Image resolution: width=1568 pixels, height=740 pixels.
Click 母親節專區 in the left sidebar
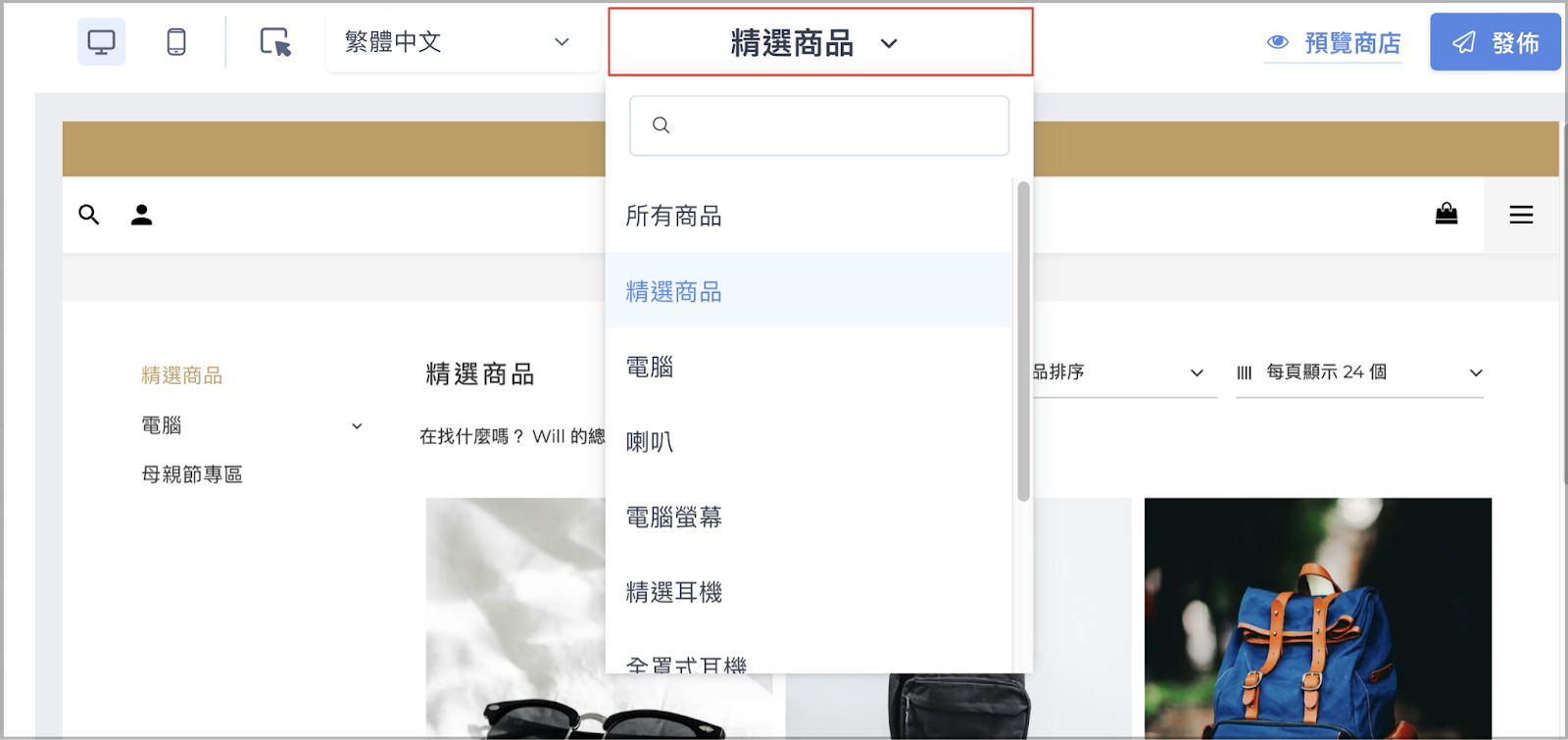coord(192,474)
